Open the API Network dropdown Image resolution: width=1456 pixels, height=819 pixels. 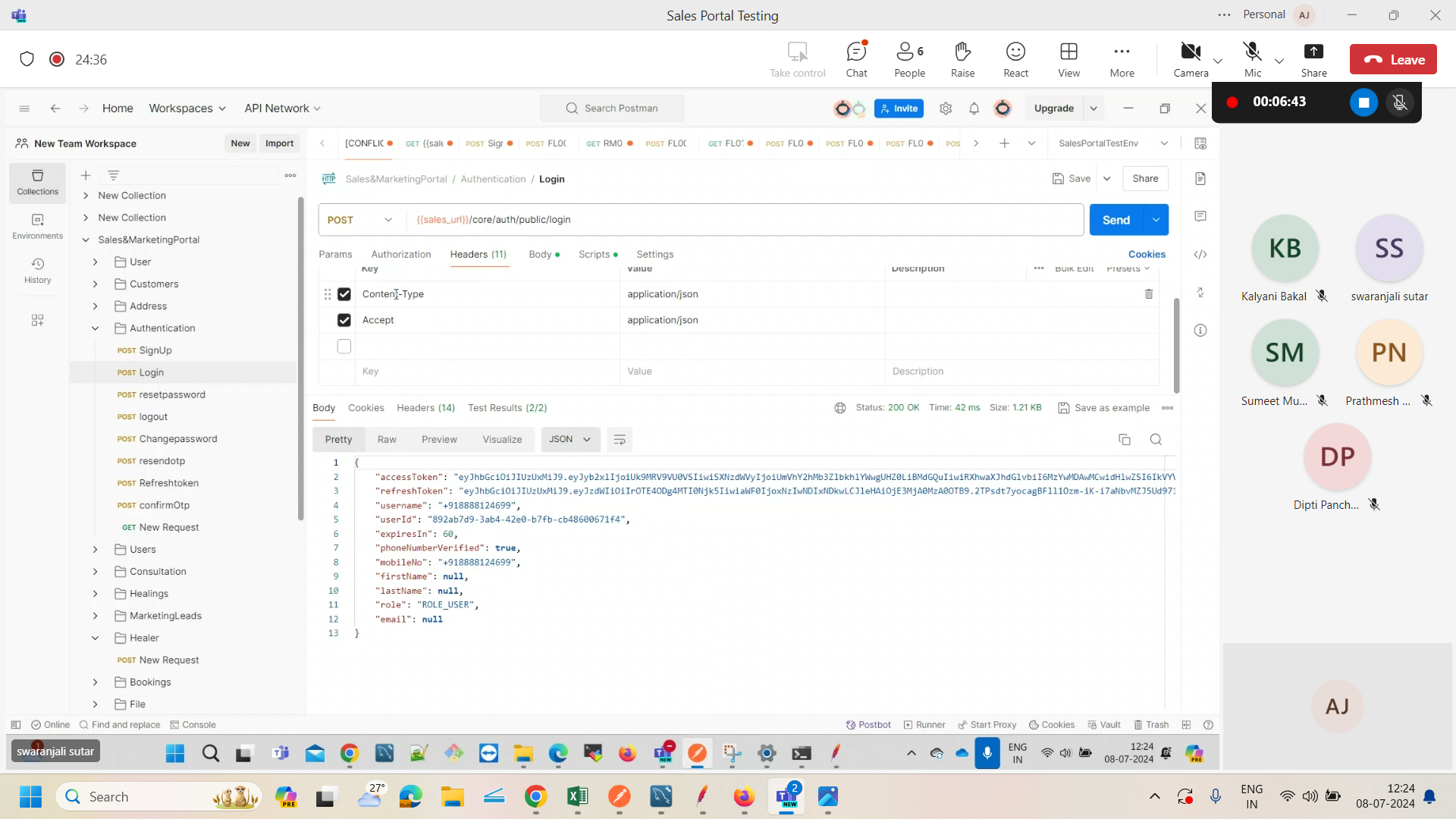click(282, 108)
